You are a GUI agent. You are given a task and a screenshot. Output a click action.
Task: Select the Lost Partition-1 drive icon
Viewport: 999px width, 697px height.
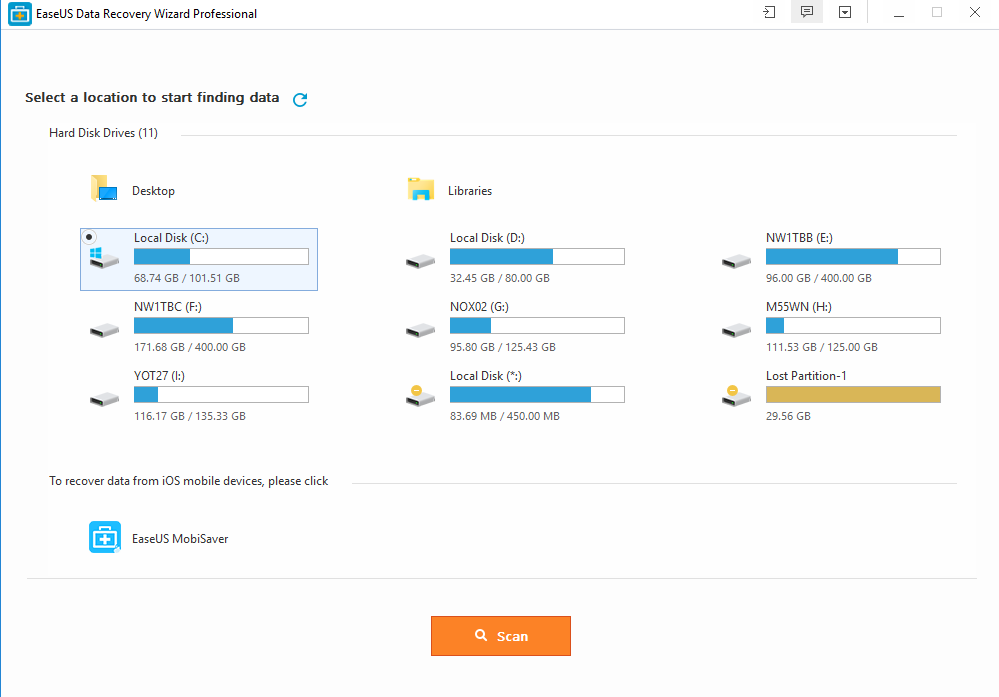coord(736,397)
